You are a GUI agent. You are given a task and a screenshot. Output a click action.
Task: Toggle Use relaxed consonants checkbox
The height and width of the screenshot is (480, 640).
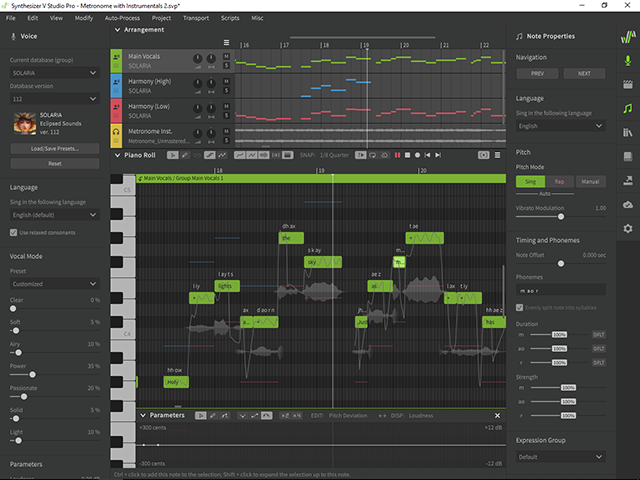pyautogui.click(x=13, y=232)
